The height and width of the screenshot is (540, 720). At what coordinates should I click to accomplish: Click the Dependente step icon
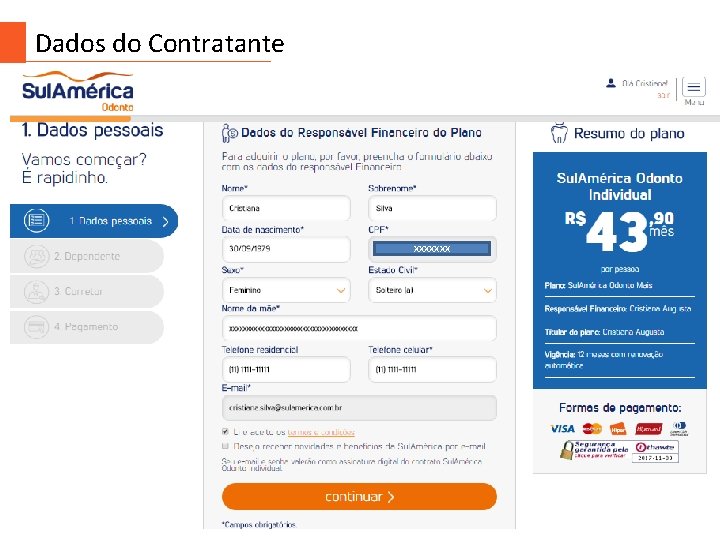(x=37, y=256)
